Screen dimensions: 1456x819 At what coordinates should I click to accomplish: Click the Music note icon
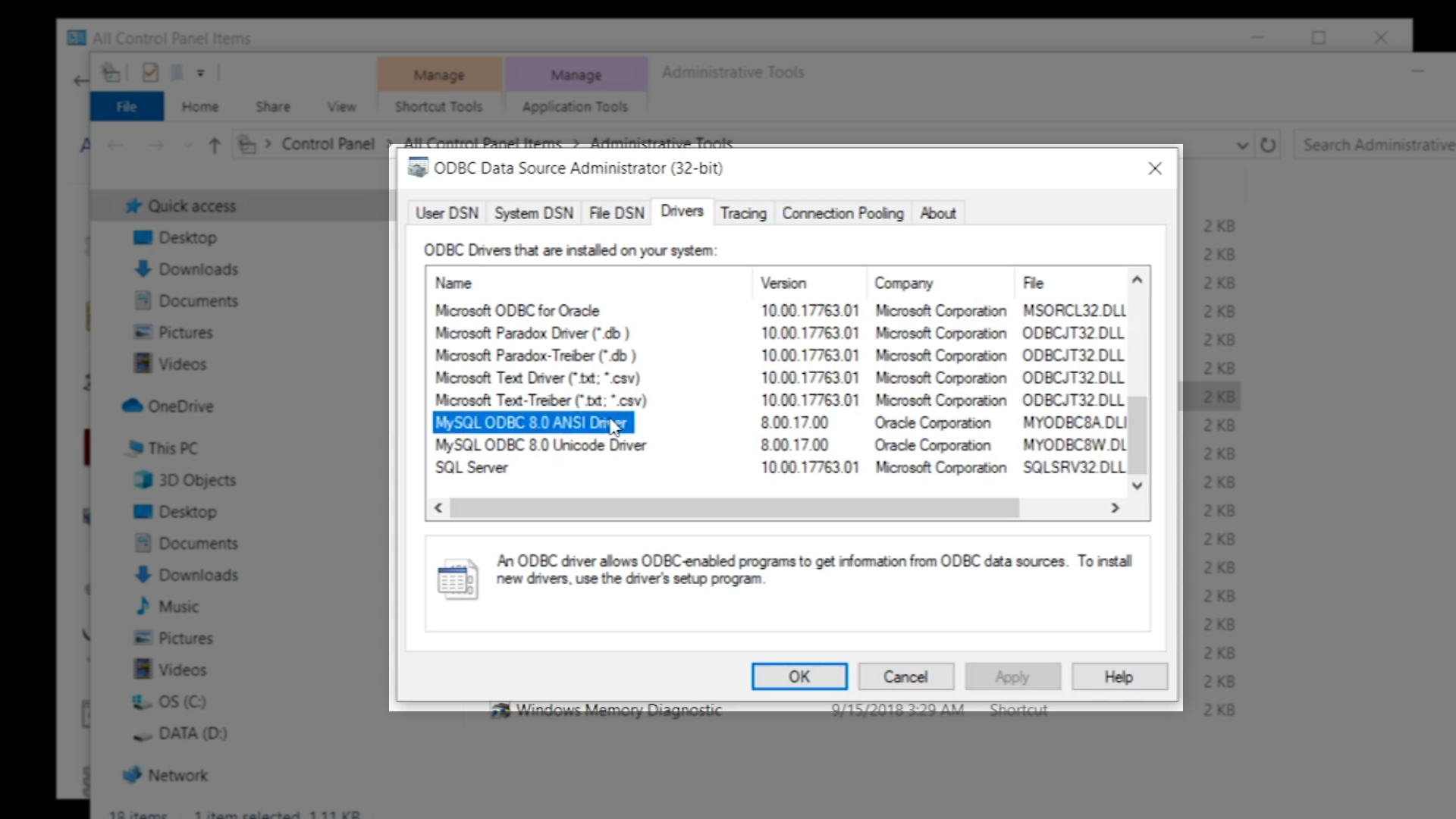[143, 607]
